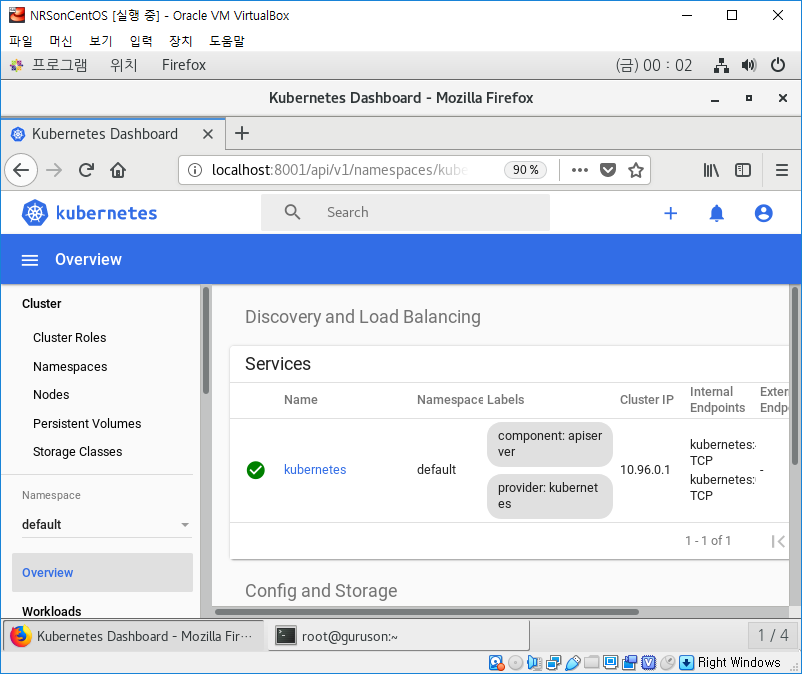Click the Kubernetes logo icon
This screenshot has width=802, height=674.
(x=35, y=213)
